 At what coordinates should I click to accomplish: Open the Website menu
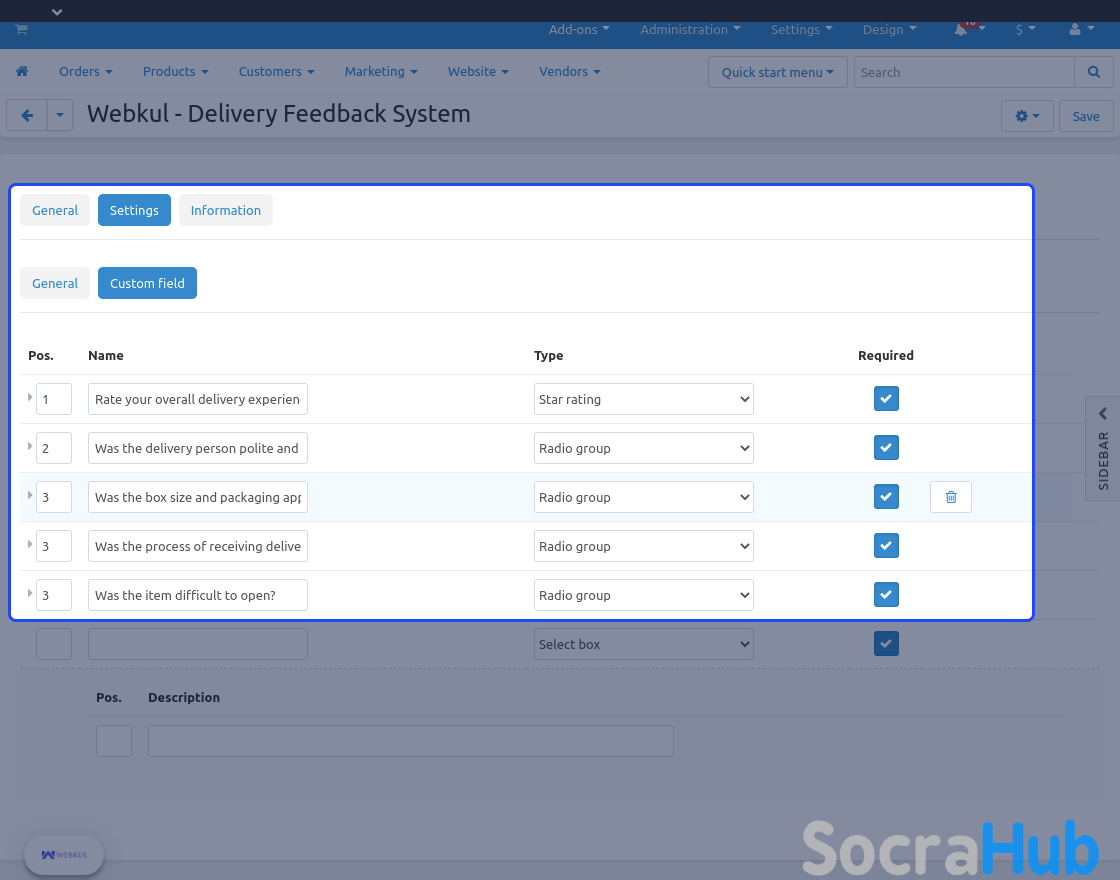point(478,71)
